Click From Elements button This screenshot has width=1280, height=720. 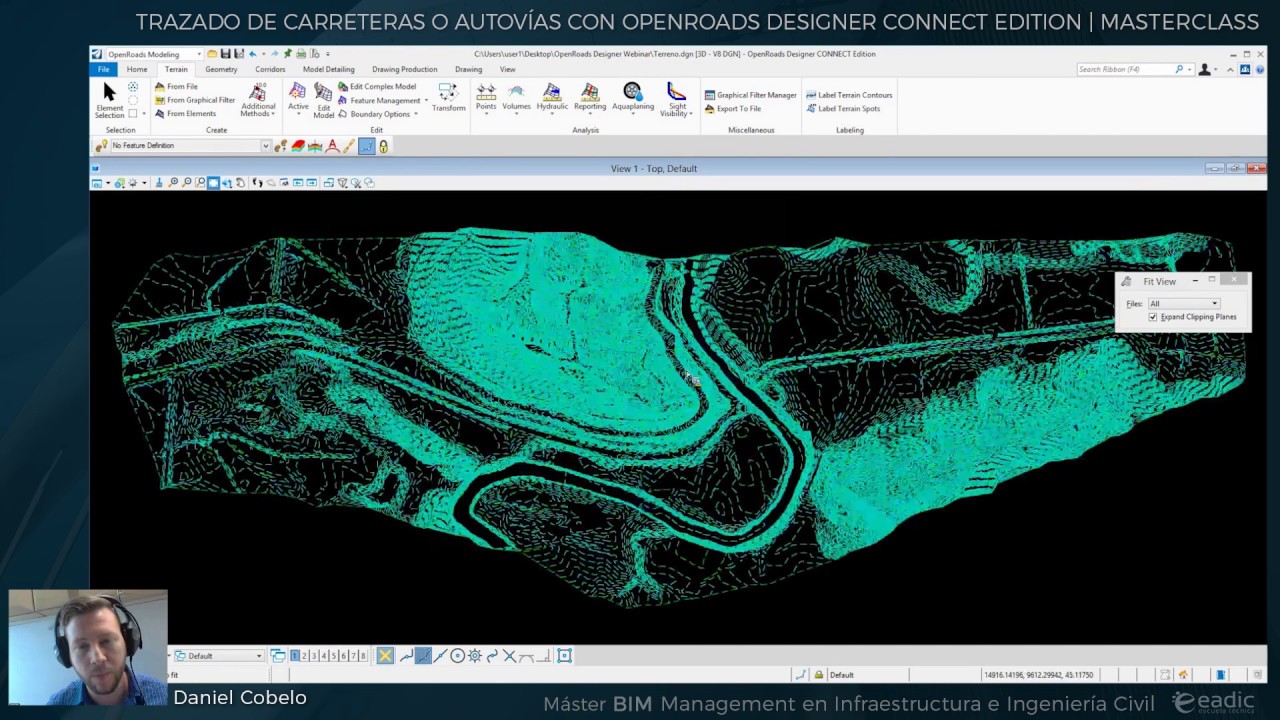[x=185, y=114]
